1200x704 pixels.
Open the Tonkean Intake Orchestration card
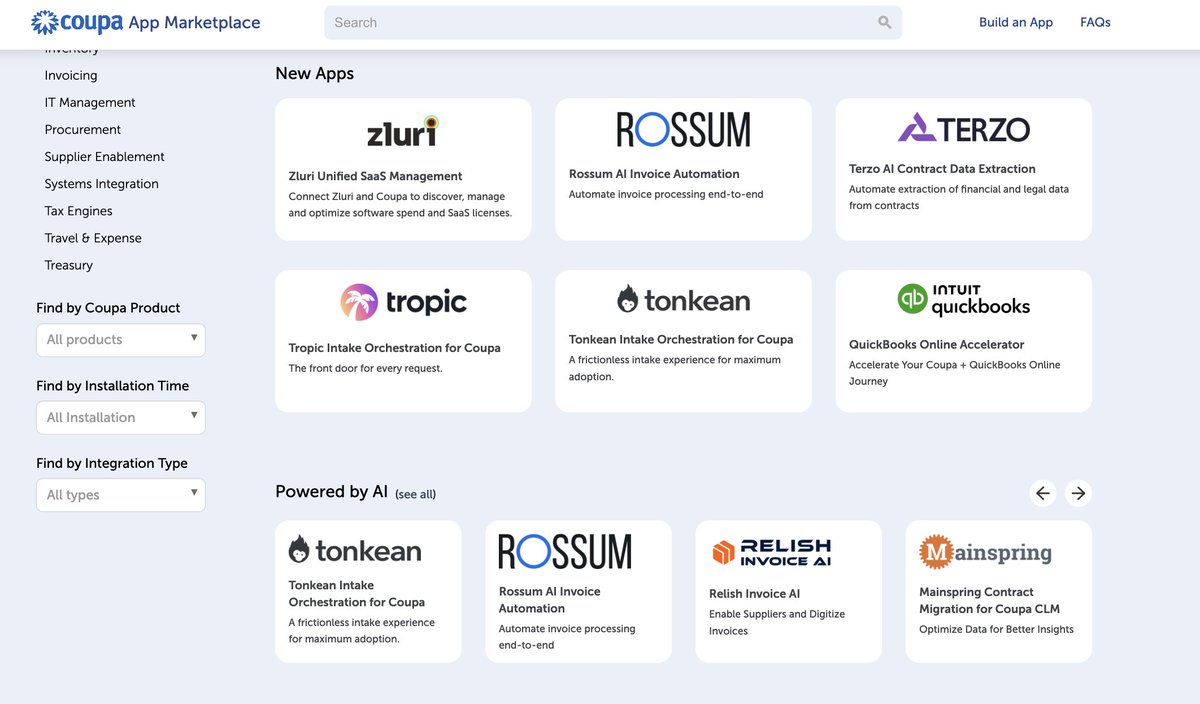click(x=683, y=340)
